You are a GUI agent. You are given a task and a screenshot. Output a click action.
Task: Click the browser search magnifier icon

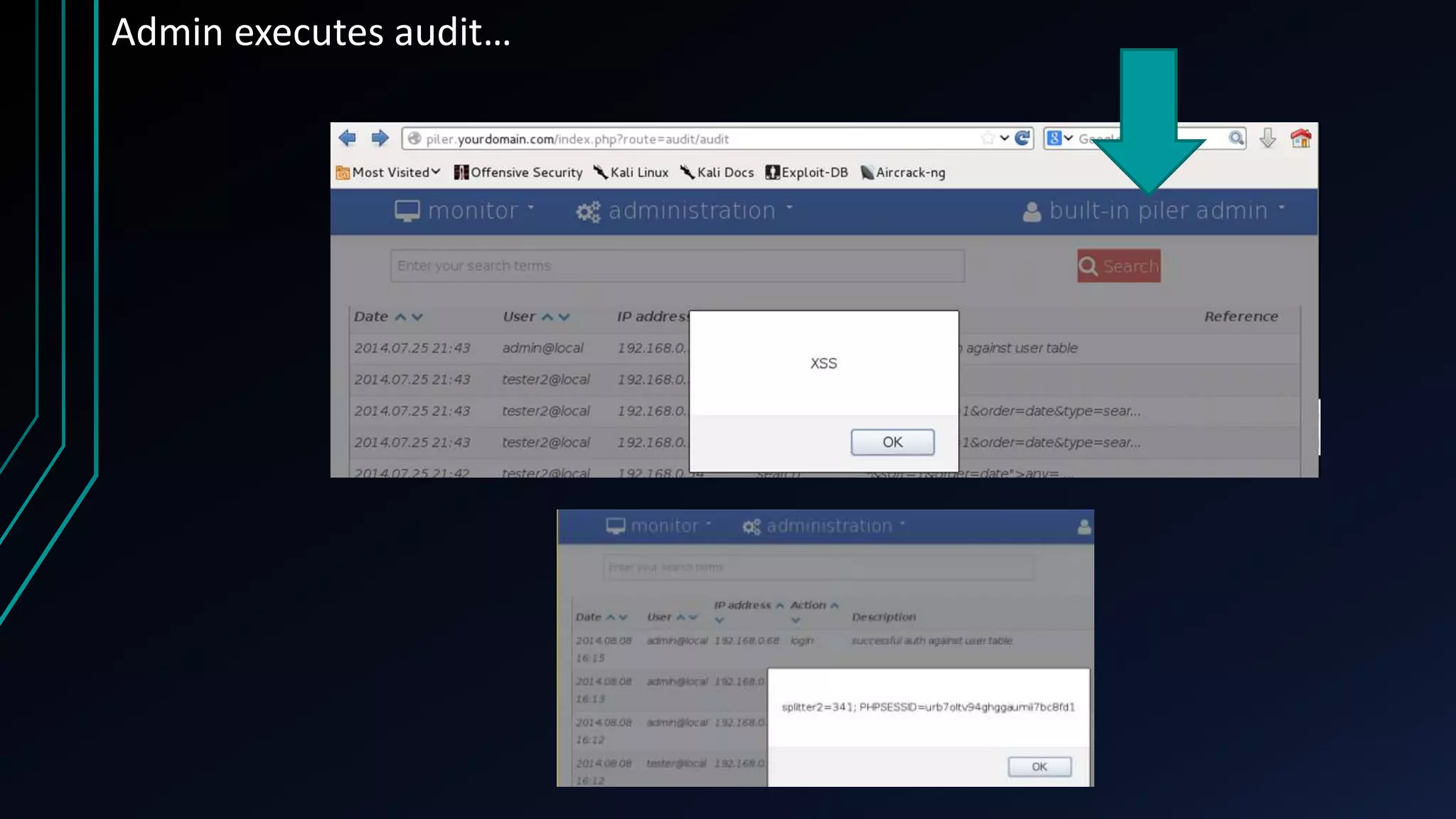1236,138
